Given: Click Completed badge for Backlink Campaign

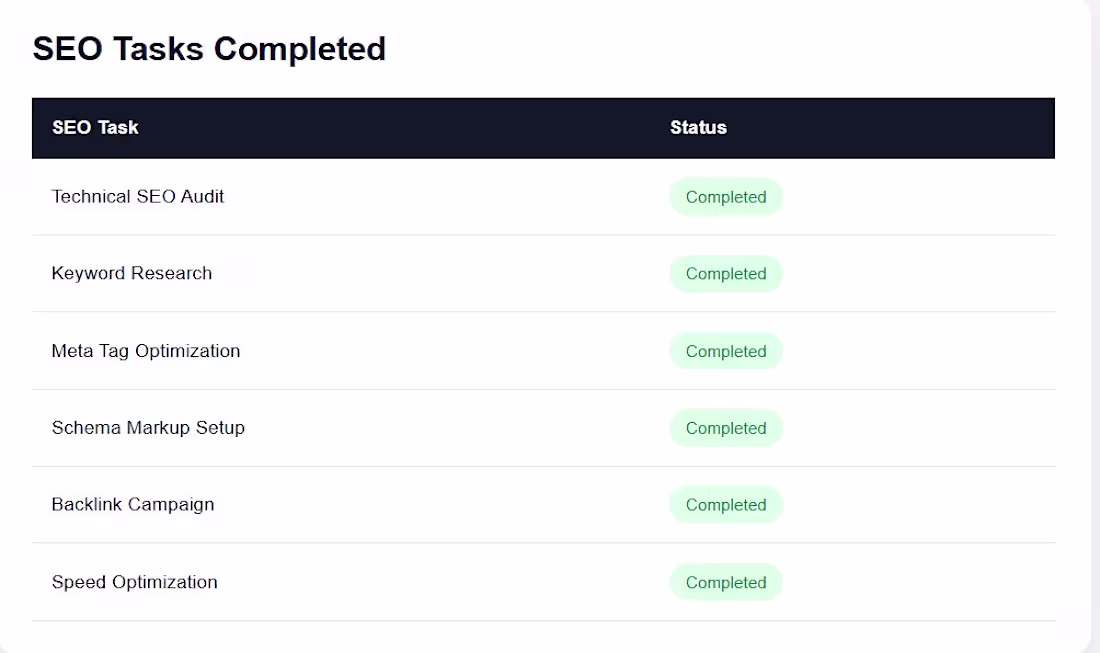Looking at the screenshot, I should 725,504.
